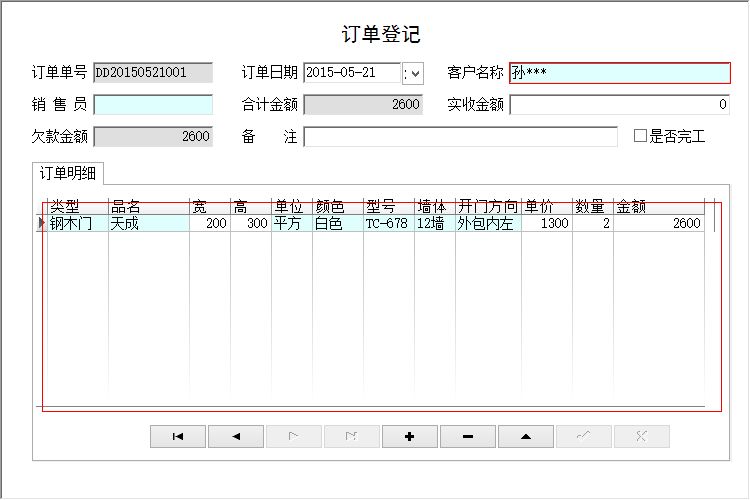Click the 客户名称 input field
This screenshot has height=500, width=750.
(x=619, y=73)
